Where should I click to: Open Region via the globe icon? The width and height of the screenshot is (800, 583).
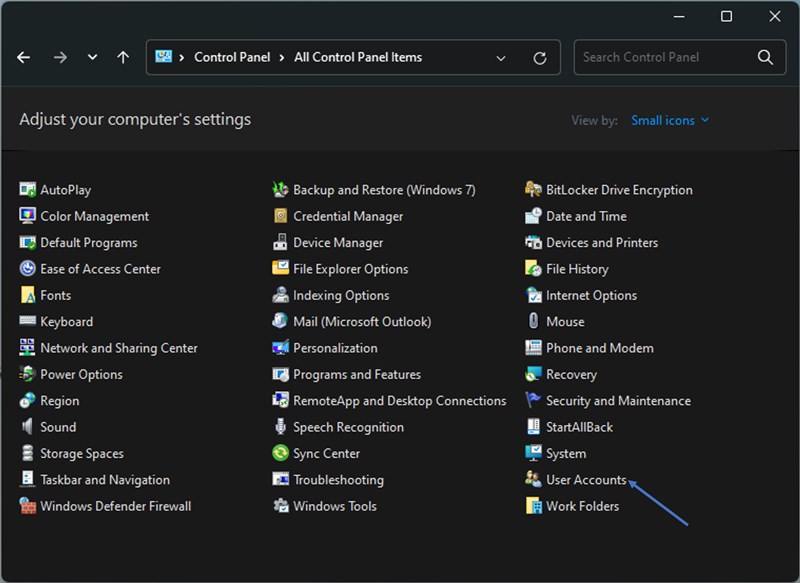pos(28,401)
